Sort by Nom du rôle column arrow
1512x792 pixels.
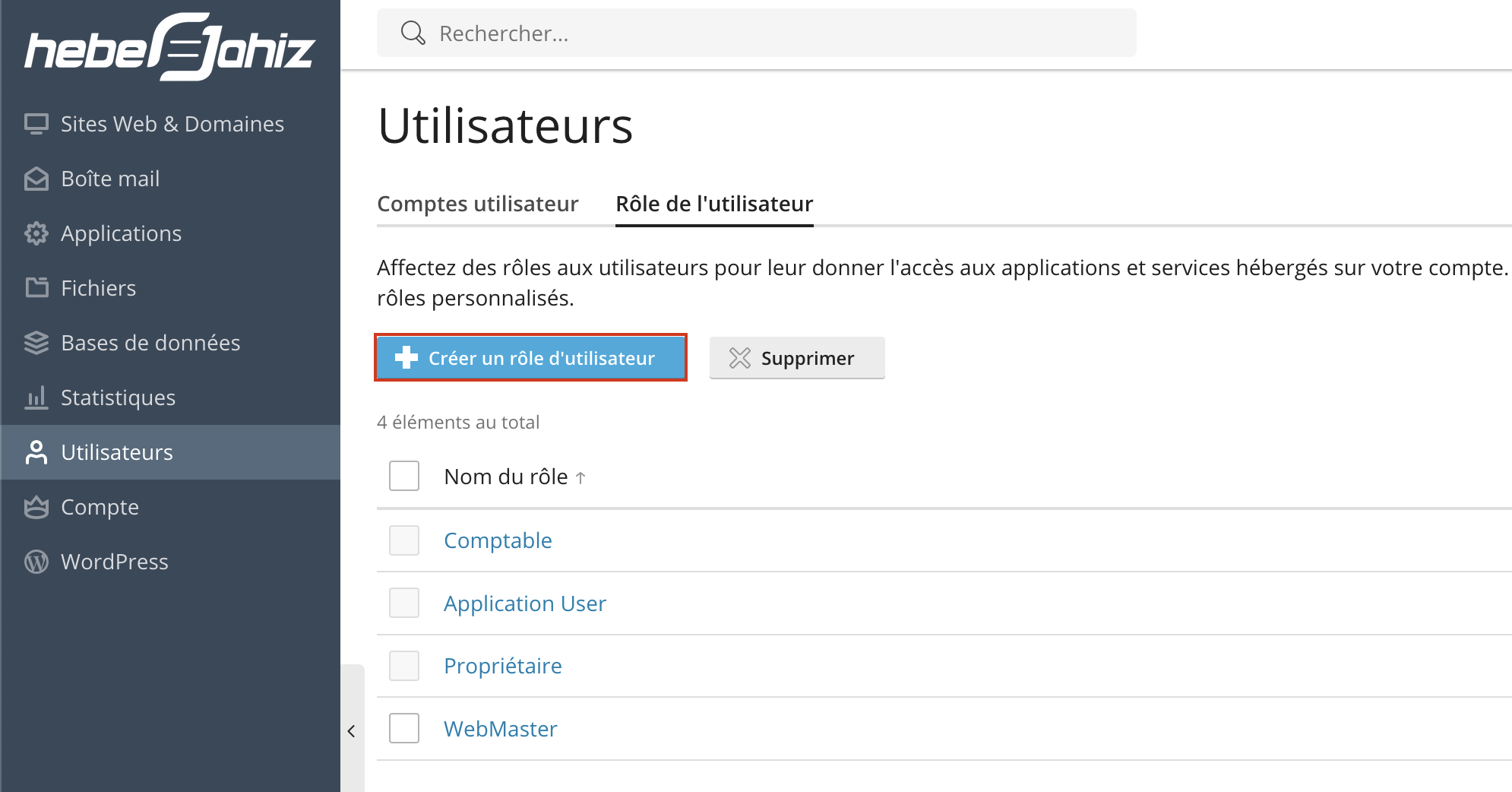(x=580, y=477)
